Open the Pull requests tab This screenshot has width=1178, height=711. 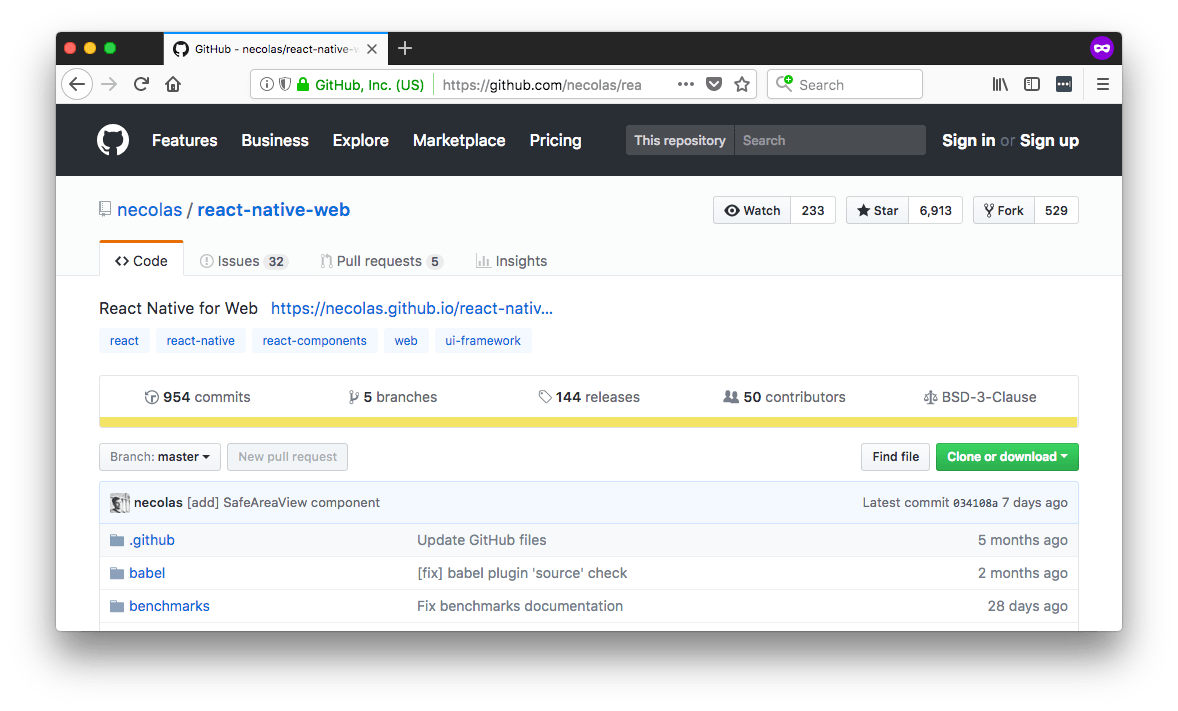pos(380,261)
